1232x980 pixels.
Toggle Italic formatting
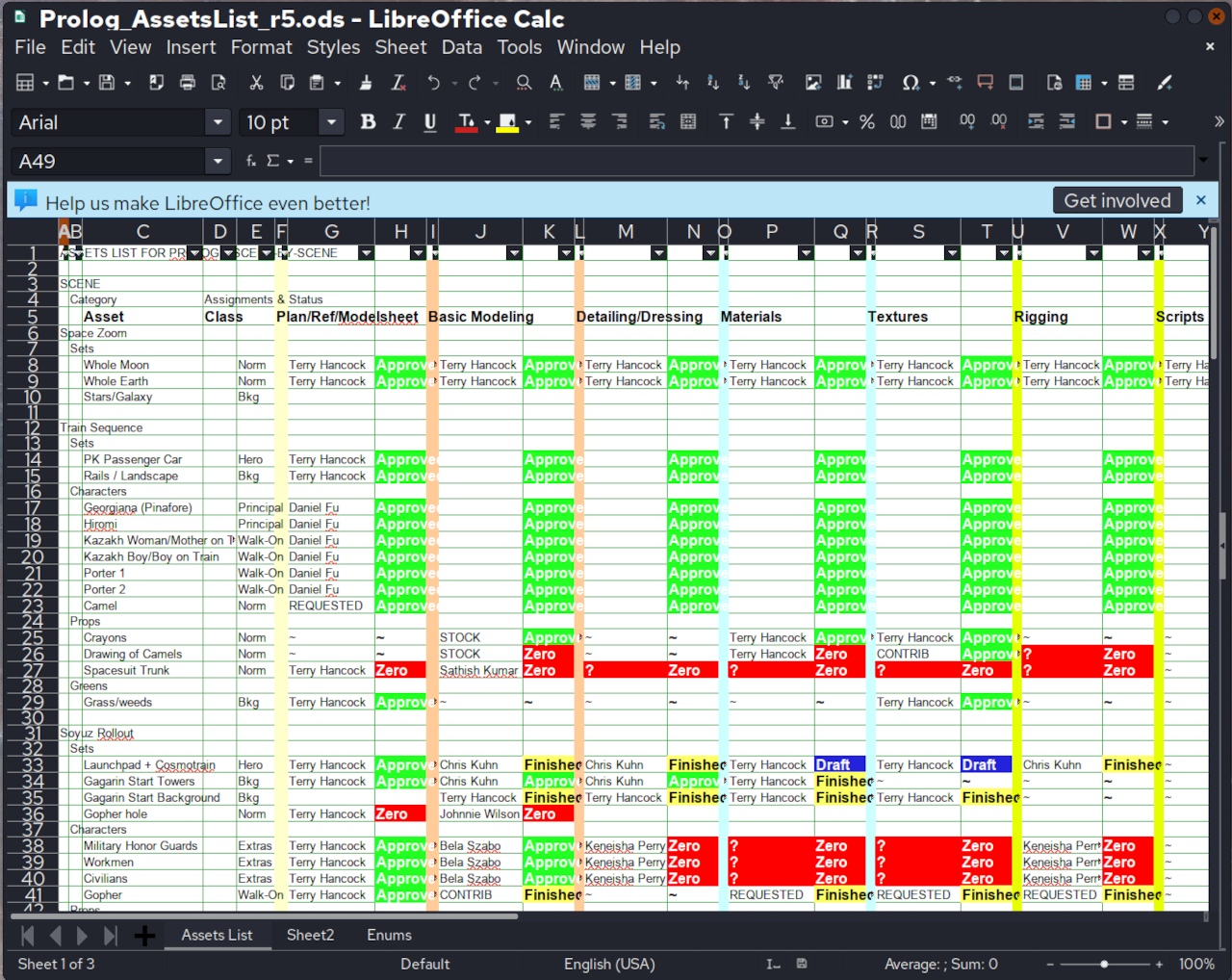[x=398, y=122]
